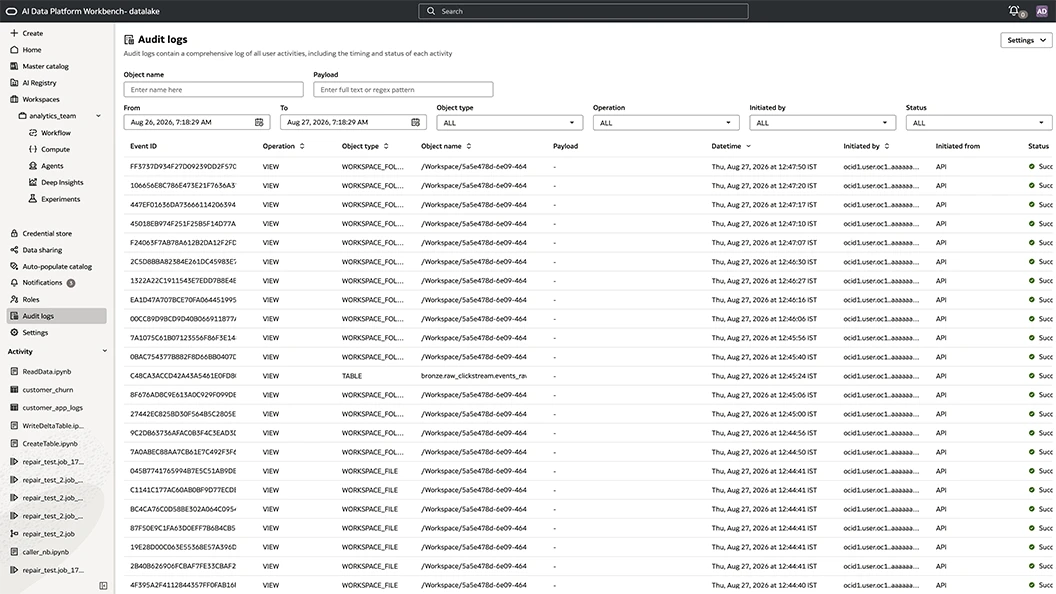The image size is (1056, 594).
Task: Click the Notifications bell in sidebar
Action: tap(14, 283)
